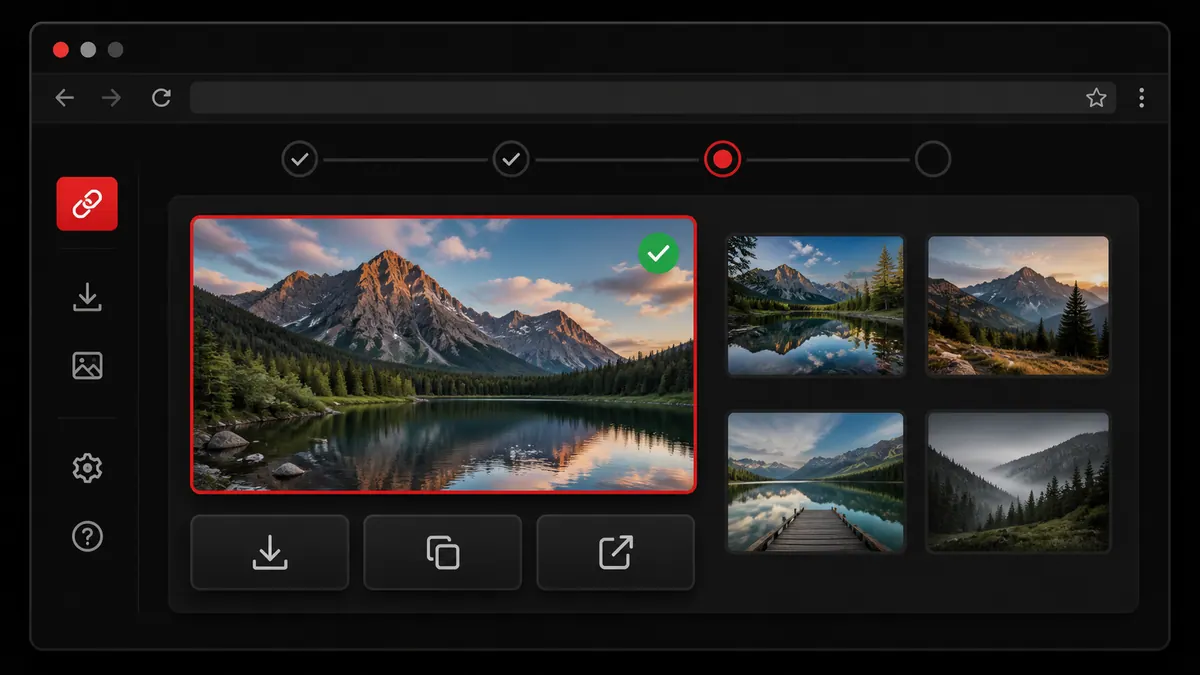This screenshot has height=675, width=1200.
Task: Select the lake reflection thumbnail with pine trees
Action: tap(816, 305)
